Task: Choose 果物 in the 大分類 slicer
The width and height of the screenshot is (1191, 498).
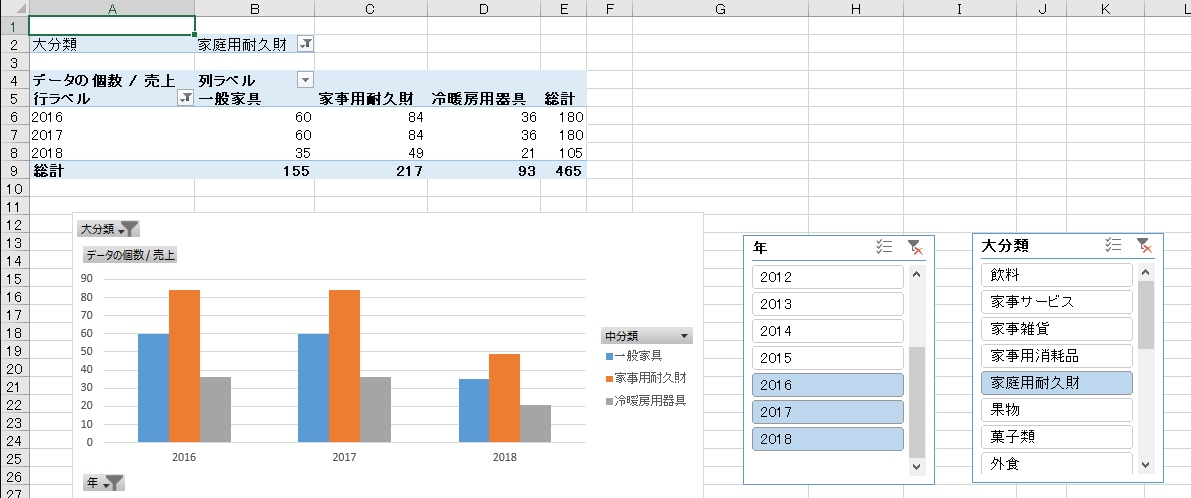Action: coord(1057,410)
